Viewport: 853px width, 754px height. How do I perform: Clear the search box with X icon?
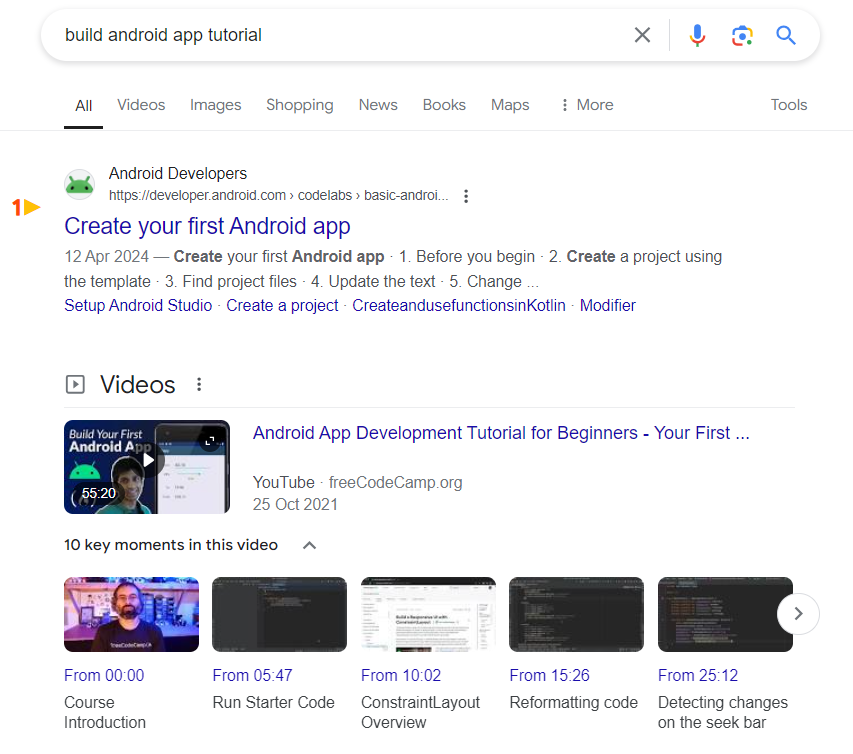tap(642, 36)
